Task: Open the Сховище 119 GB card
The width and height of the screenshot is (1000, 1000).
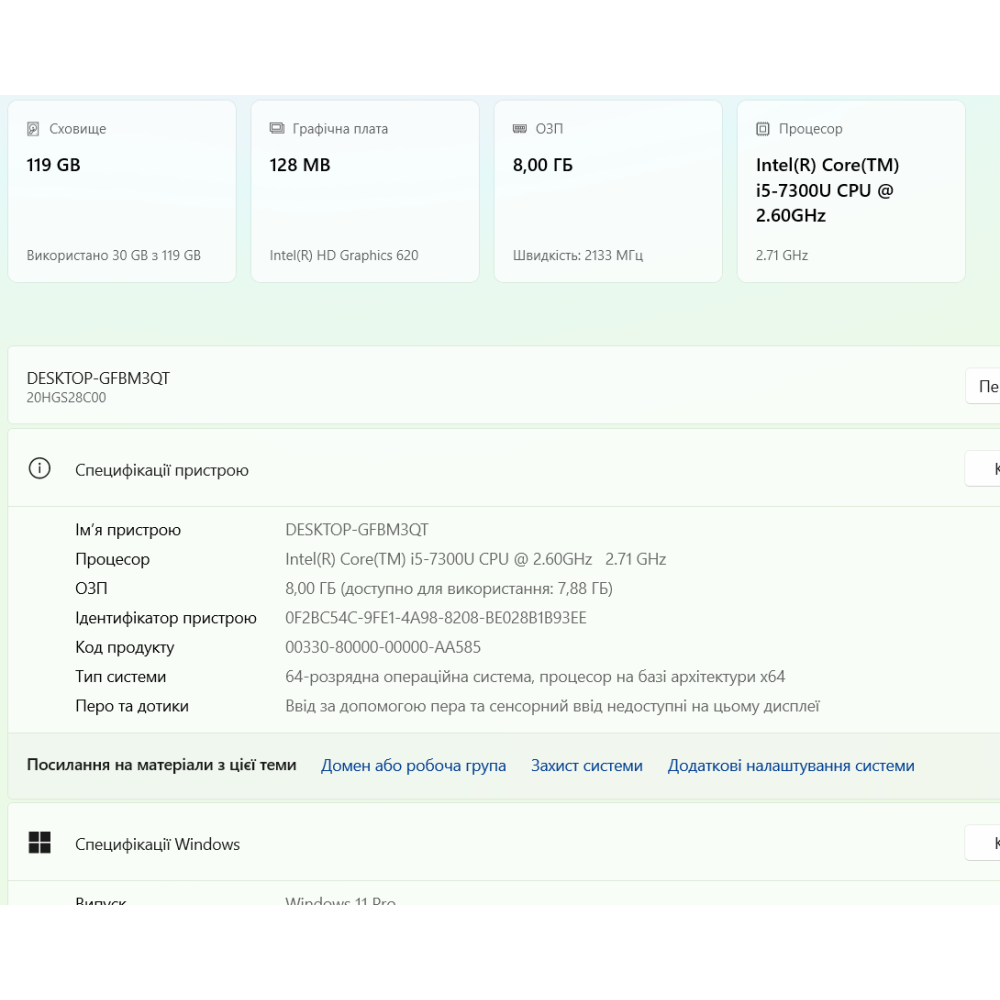Action: 122,191
